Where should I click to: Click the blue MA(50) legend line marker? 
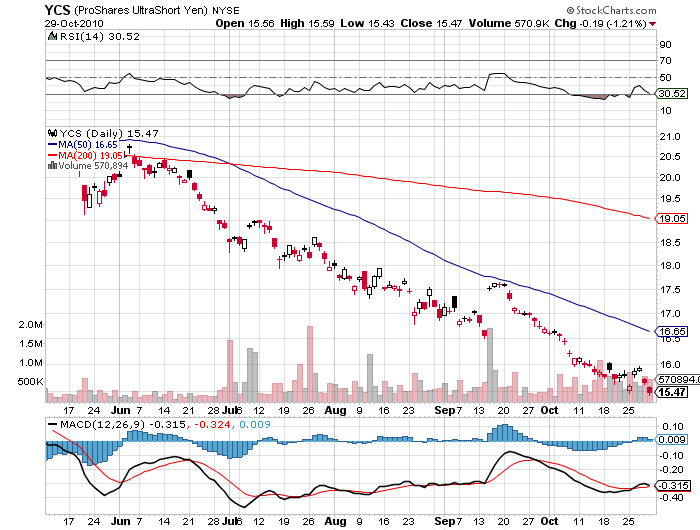[x=52, y=145]
